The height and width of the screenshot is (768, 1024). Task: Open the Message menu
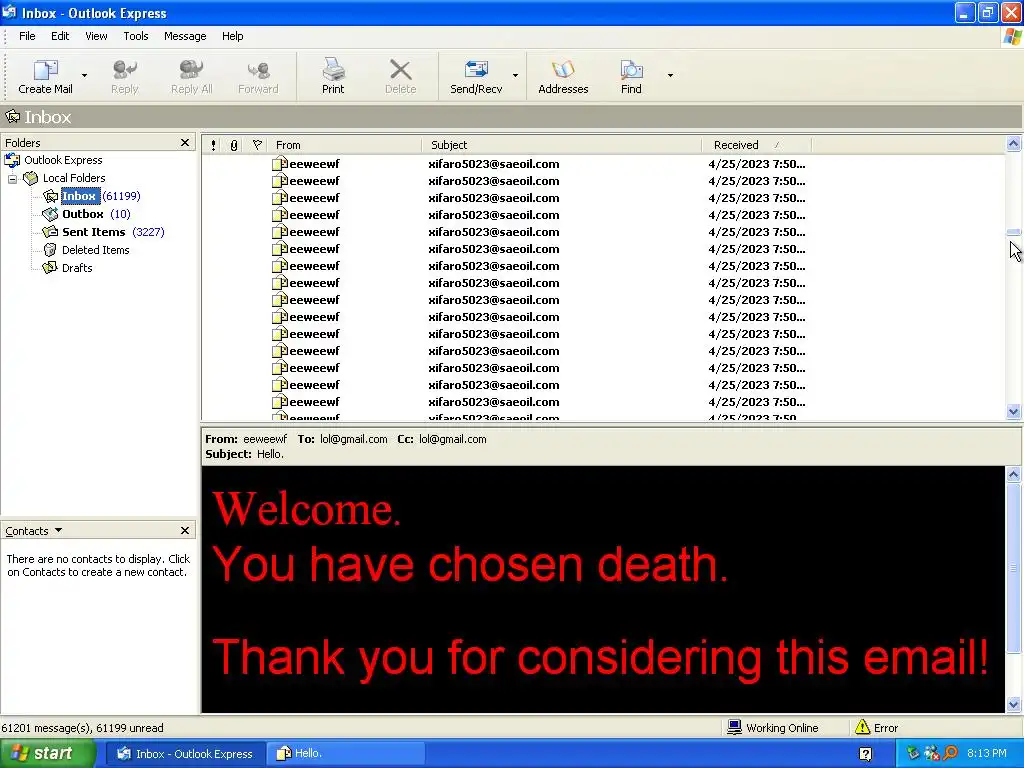coord(185,36)
